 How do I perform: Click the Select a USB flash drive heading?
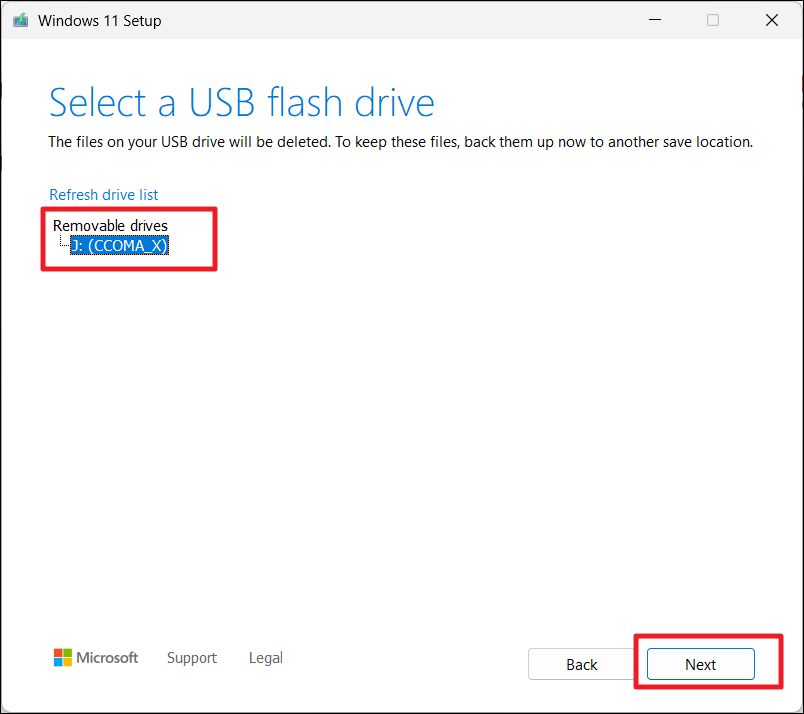[x=242, y=103]
